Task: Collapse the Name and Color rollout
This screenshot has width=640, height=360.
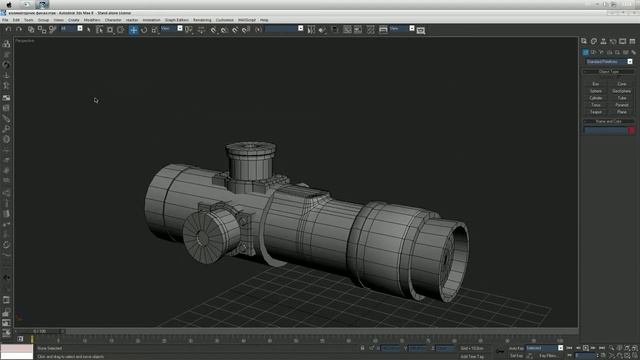Action: [609, 121]
